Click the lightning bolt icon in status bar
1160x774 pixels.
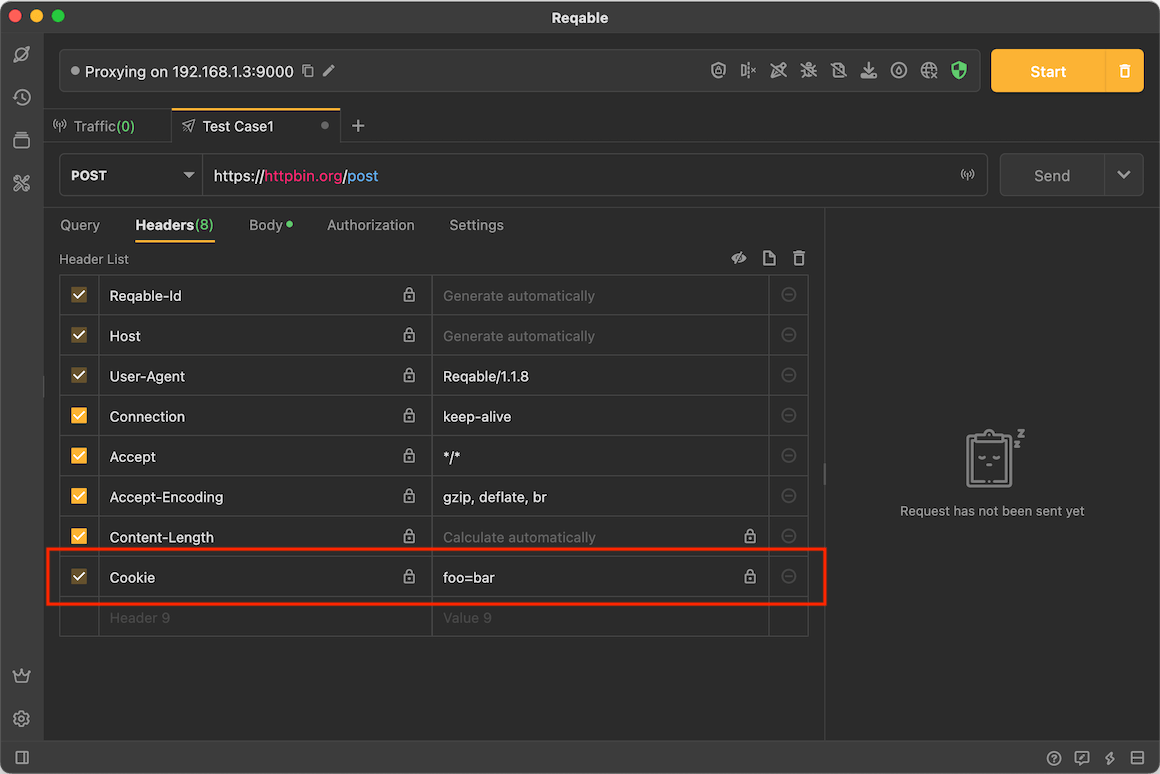1110,758
